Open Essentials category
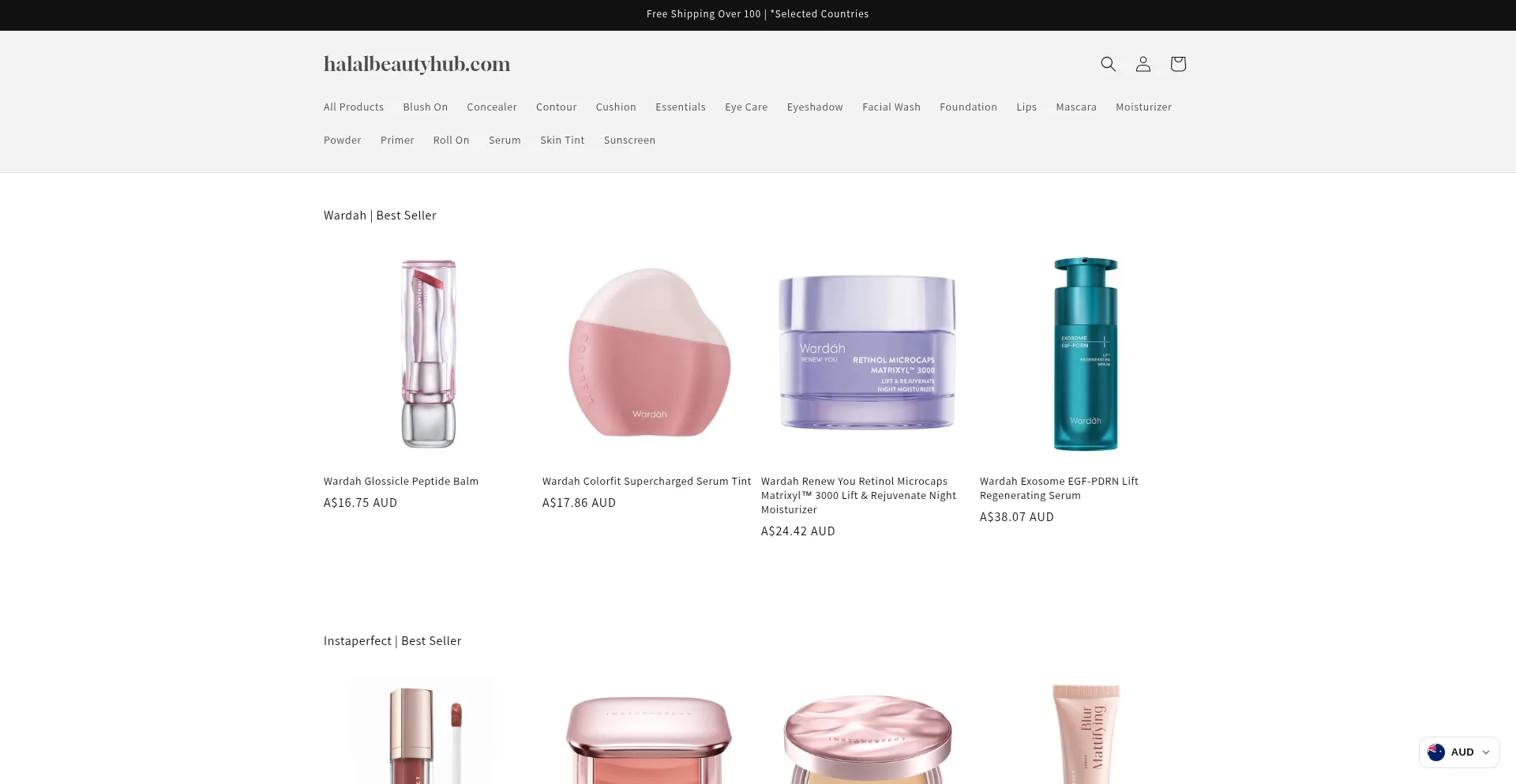Viewport: 1516px width, 784px height. pos(681,107)
